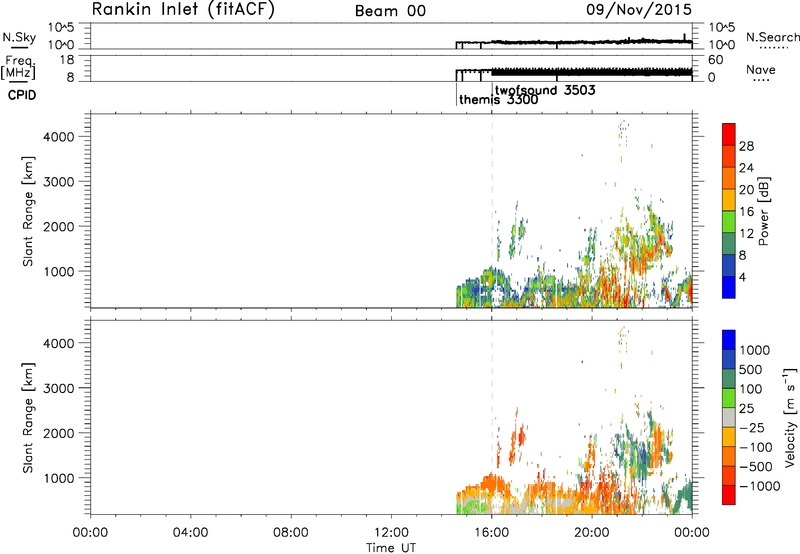
Task: Click the -25 tick on velocity colorbar
Action: point(752,427)
